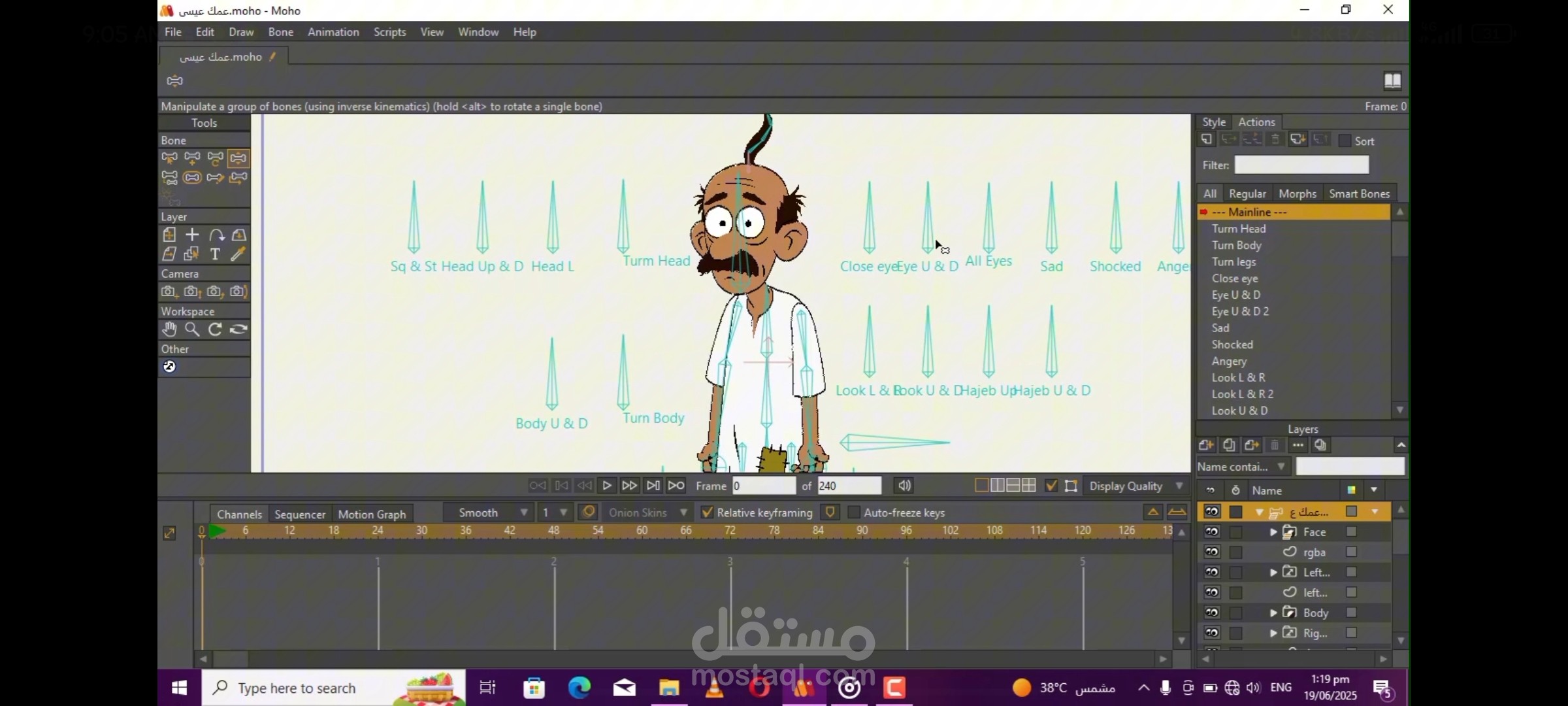Image resolution: width=1568 pixels, height=706 pixels.
Task: Open the Scripts menu
Action: 389,31
